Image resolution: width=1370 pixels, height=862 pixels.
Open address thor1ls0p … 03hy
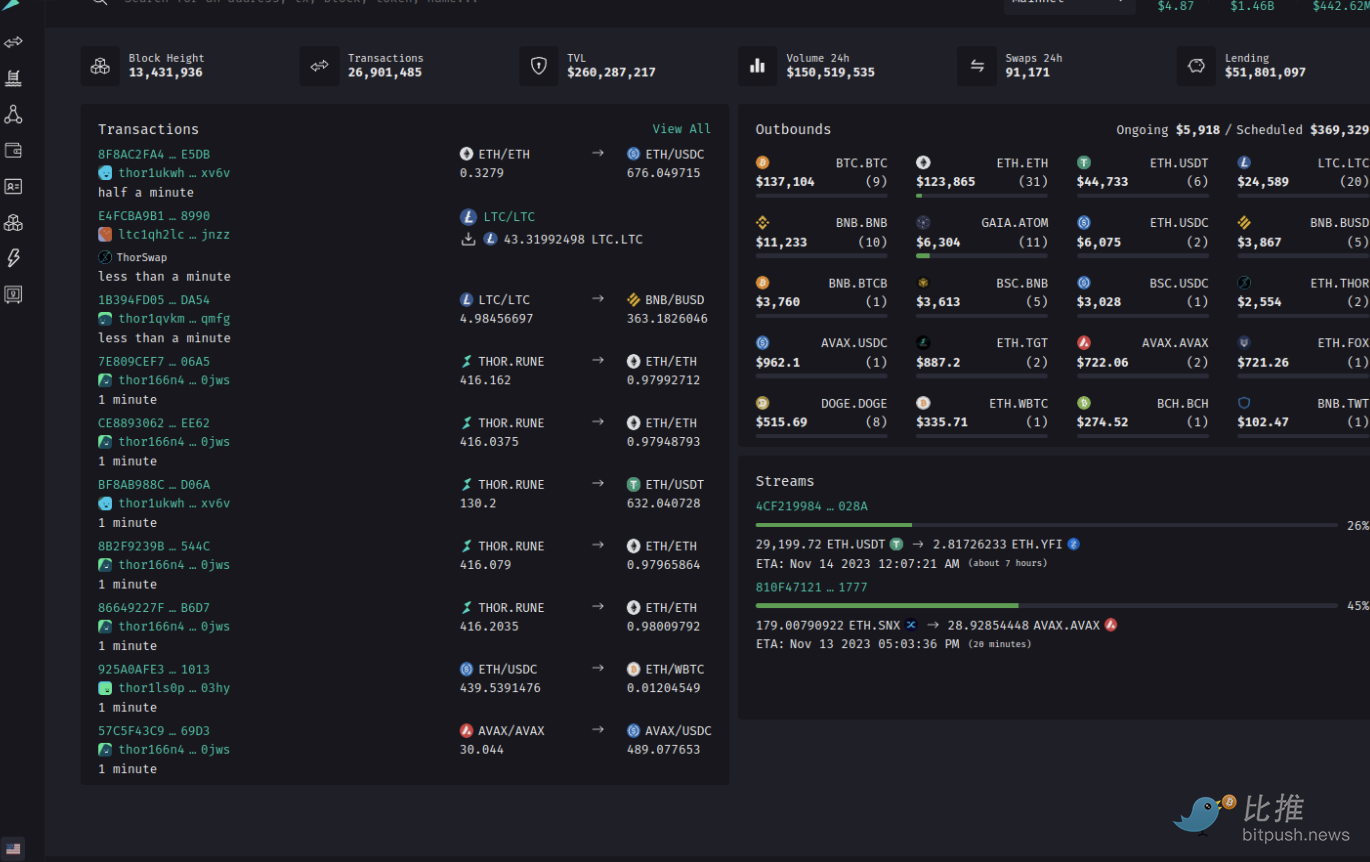pos(174,688)
